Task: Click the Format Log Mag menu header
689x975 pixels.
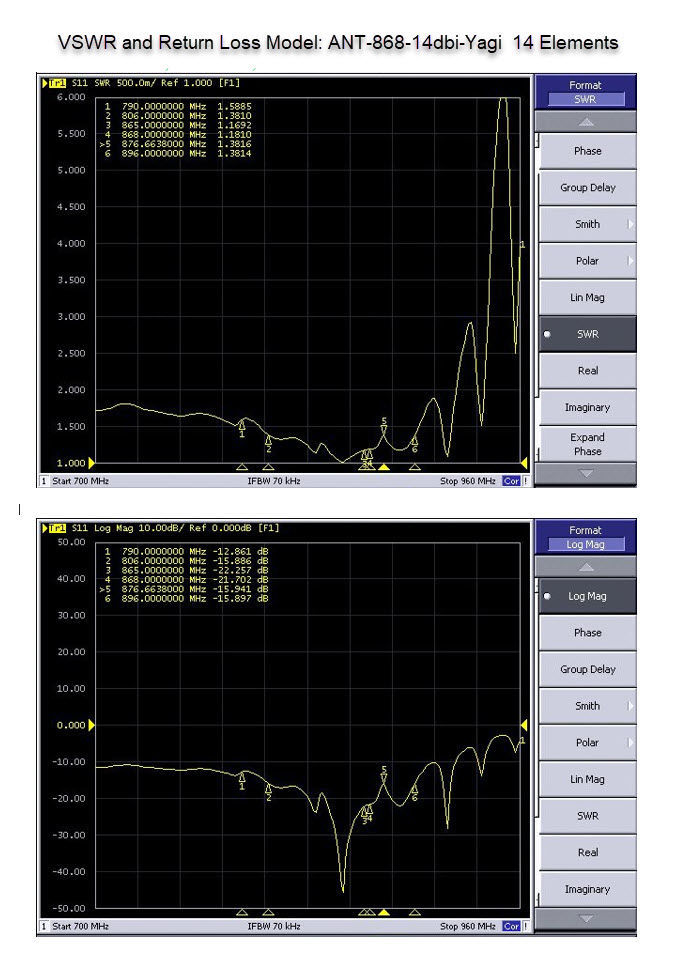Action: tap(586, 537)
